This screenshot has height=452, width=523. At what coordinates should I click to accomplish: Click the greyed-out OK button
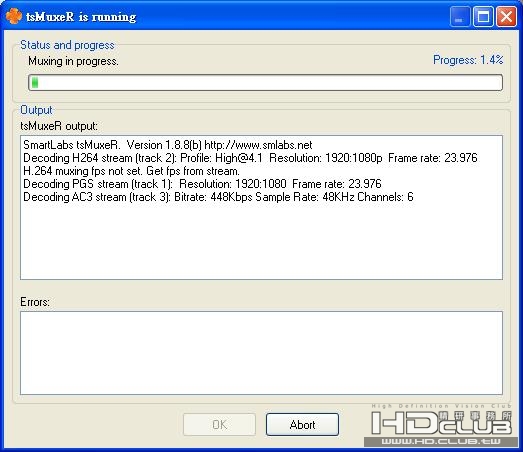(219, 424)
